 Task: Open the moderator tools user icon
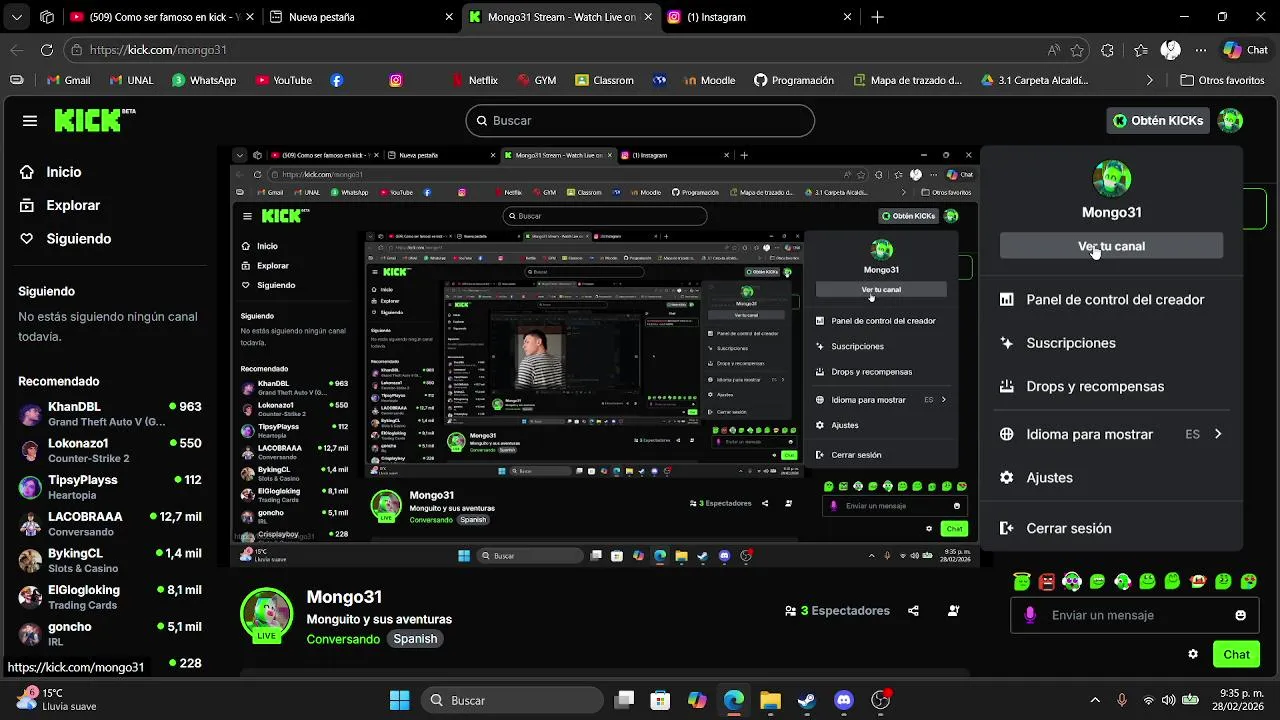953,611
